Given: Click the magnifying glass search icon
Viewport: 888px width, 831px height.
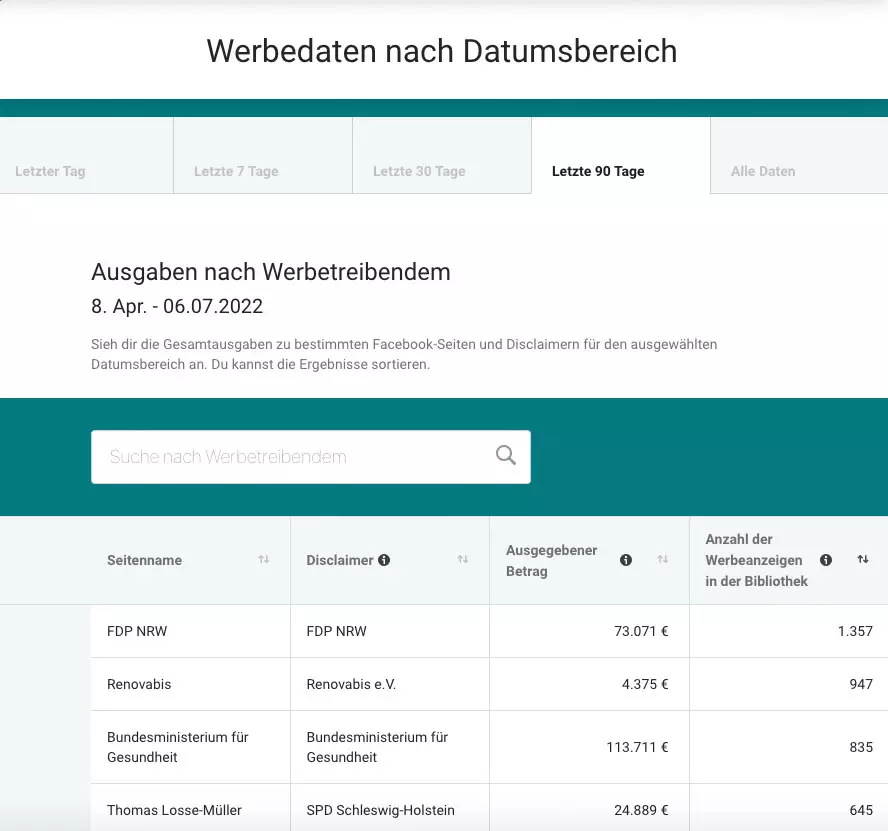Looking at the screenshot, I should click(505, 455).
